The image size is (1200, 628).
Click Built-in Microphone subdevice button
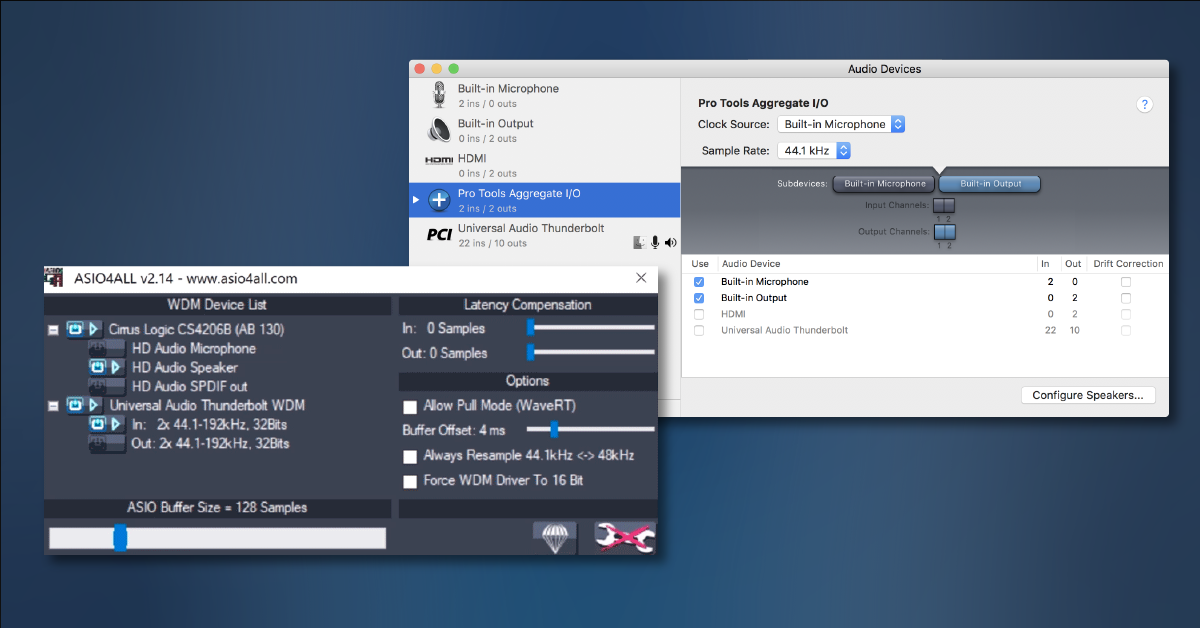click(885, 184)
